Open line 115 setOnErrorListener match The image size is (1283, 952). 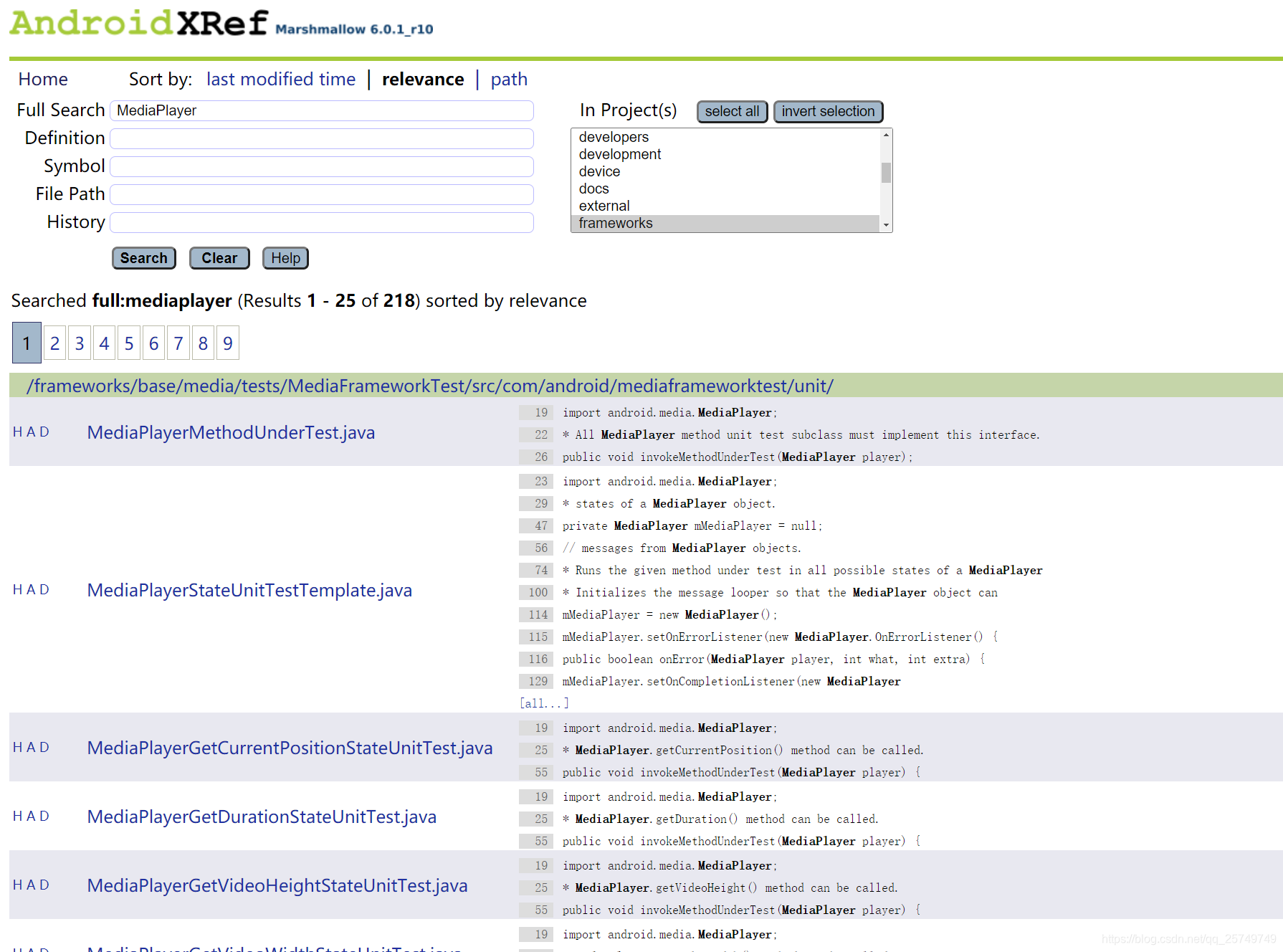(759, 637)
